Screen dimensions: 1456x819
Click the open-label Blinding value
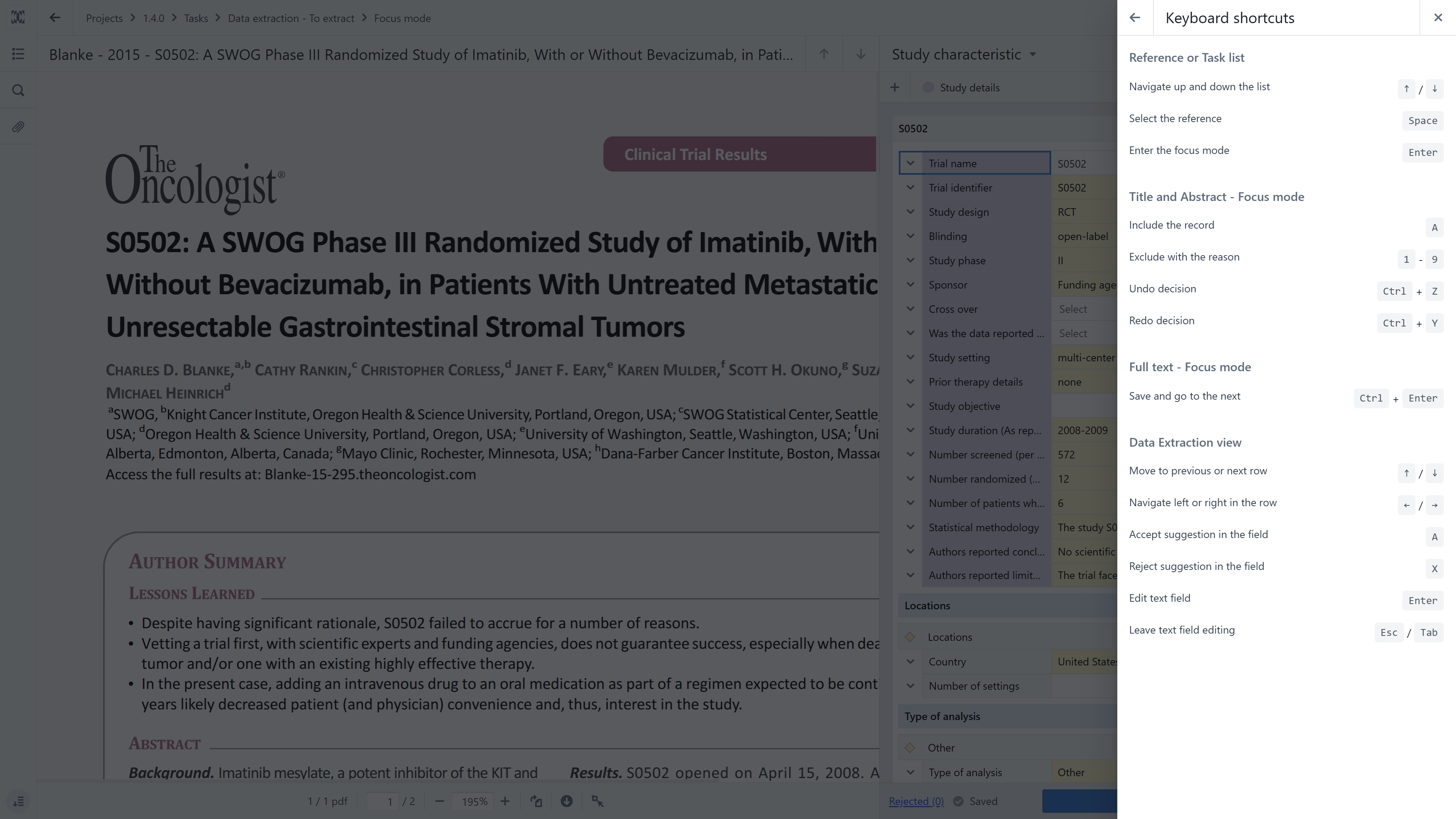tap(1084, 236)
